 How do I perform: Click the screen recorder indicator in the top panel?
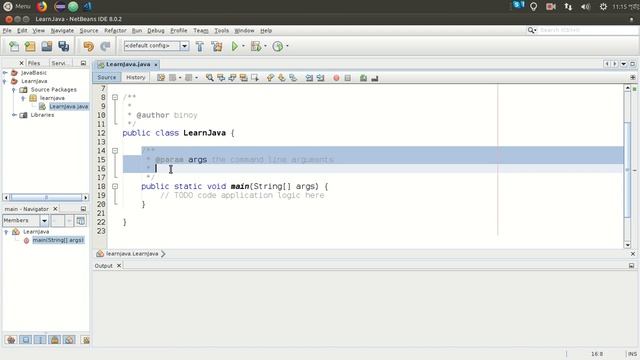551,7
